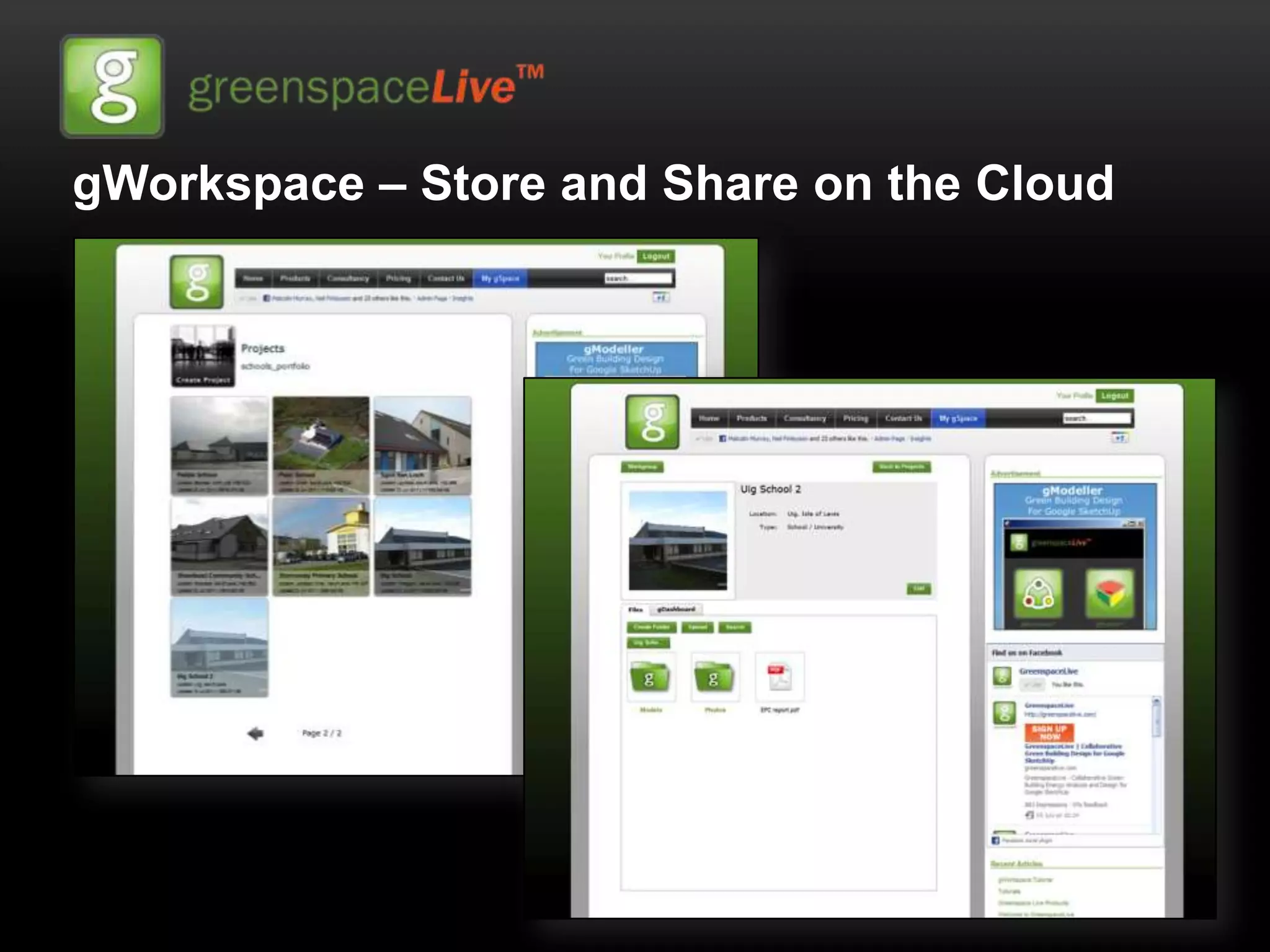Click Your Profile link on Projects page

(616, 256)
